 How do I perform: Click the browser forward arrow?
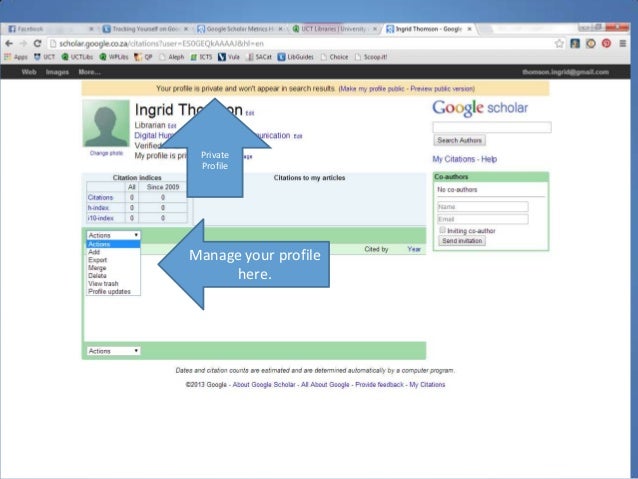(x=23, y=44)
